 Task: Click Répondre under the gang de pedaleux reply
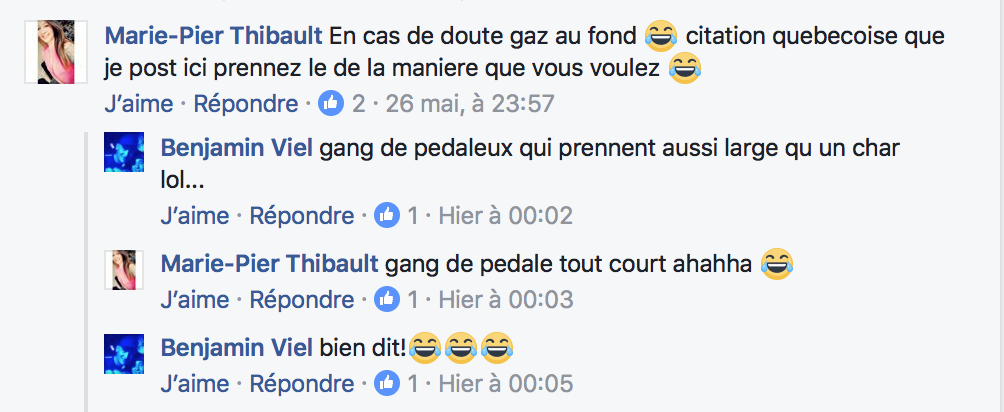click(x=302, y=216)
